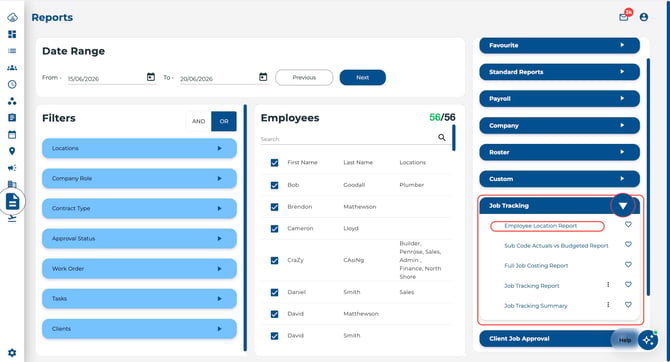Viewport: 670px width, 362px height.
Task: Expand the Payroll reports section
Action: (x=559, y=99)
